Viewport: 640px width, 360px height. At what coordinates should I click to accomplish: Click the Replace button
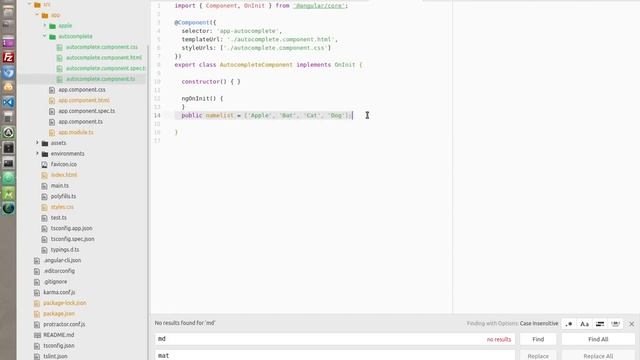(538, 356)
